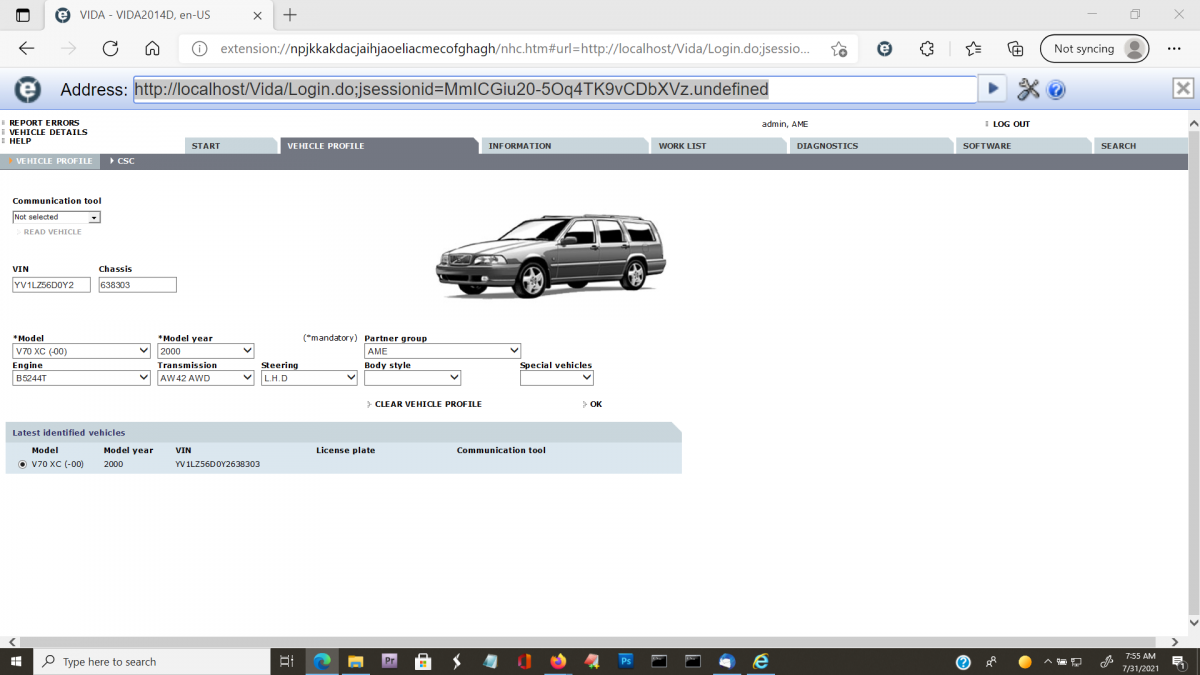The height and width of the screenshot is (675, 1200).
Task: Open Firefox from the taskbar
Action: click(x=557, y=661)
